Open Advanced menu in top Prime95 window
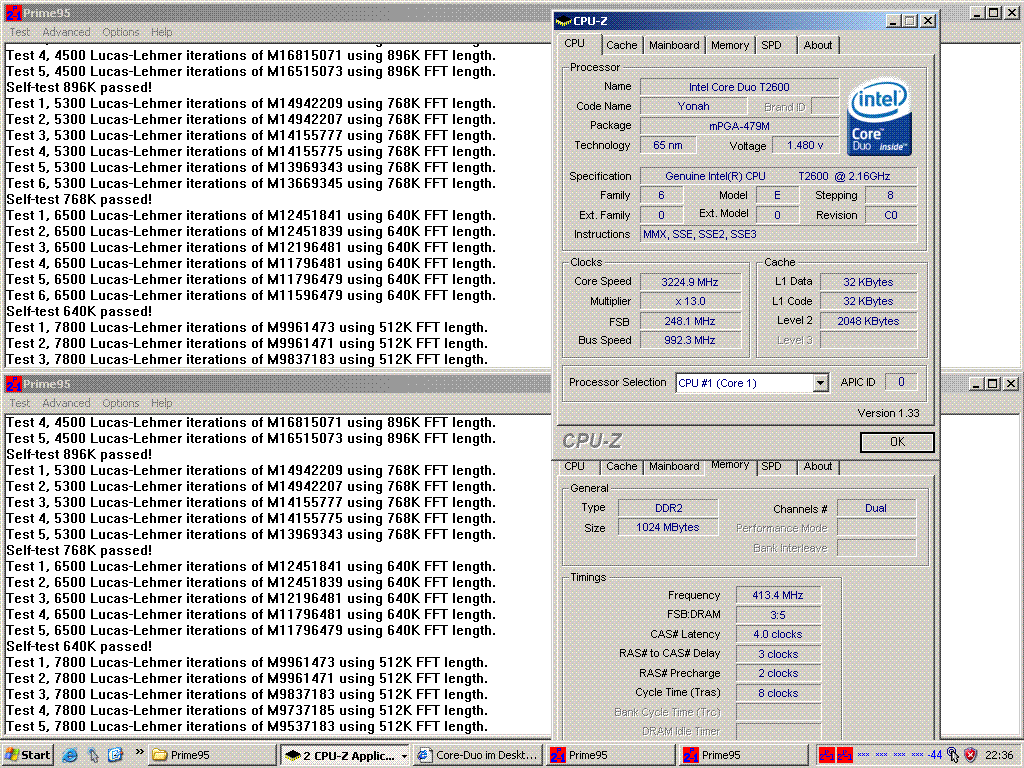This screenshot has height=768, width=1024. click(x=66, y=32)
